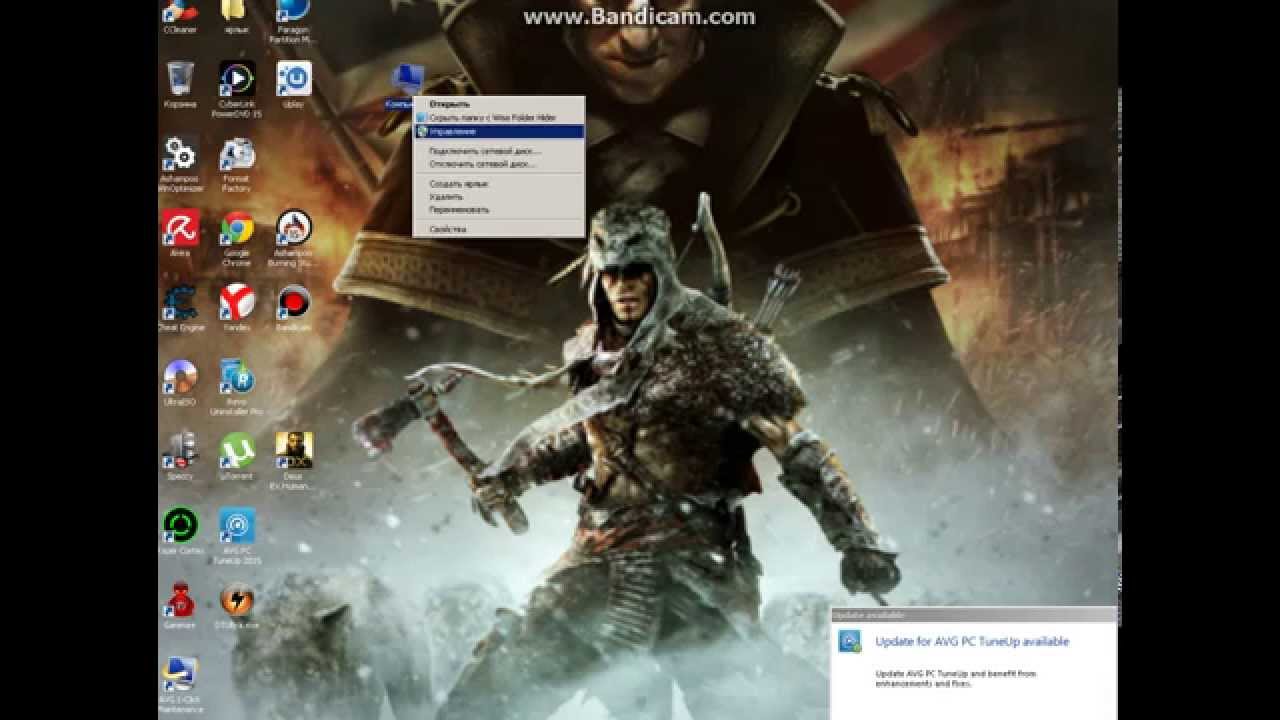Image resolution: width=1280 pixels, height=720 pixels.
Task: Launch CyberLink PowerDVD 15 shortcut
Action: click(237, 89)
